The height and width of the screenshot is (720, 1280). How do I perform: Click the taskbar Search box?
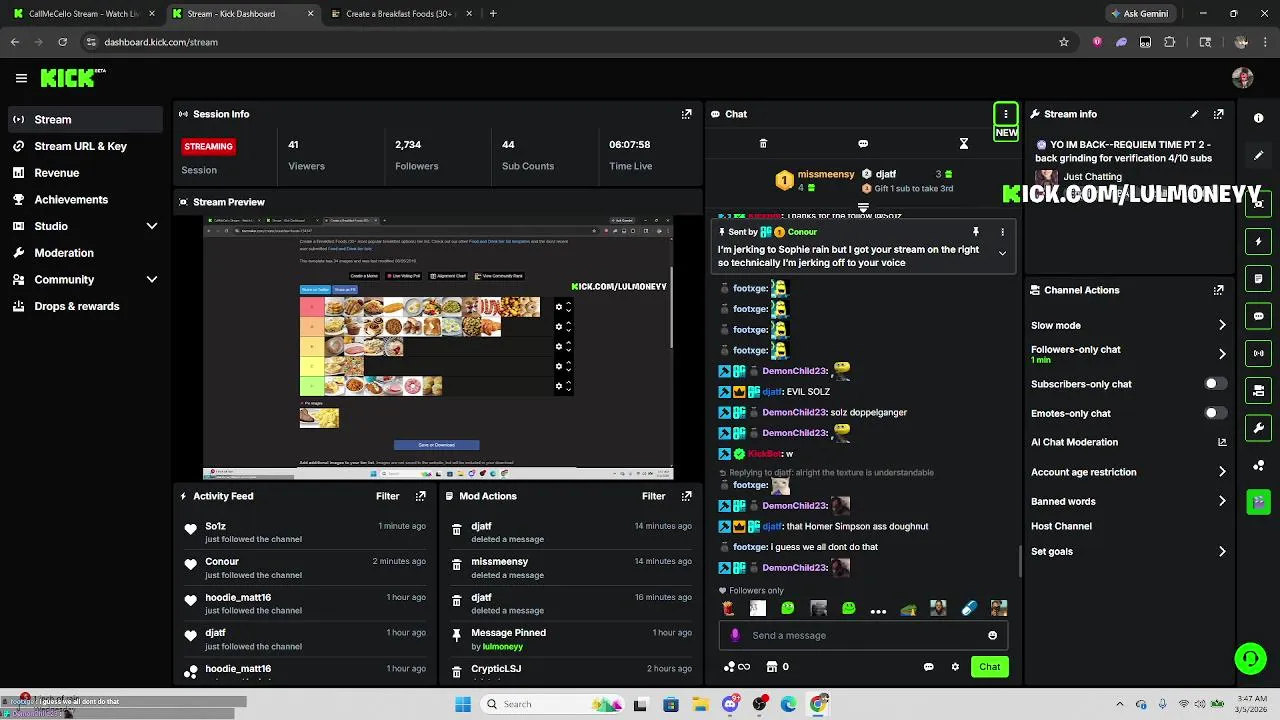click(x=550, y=704)
